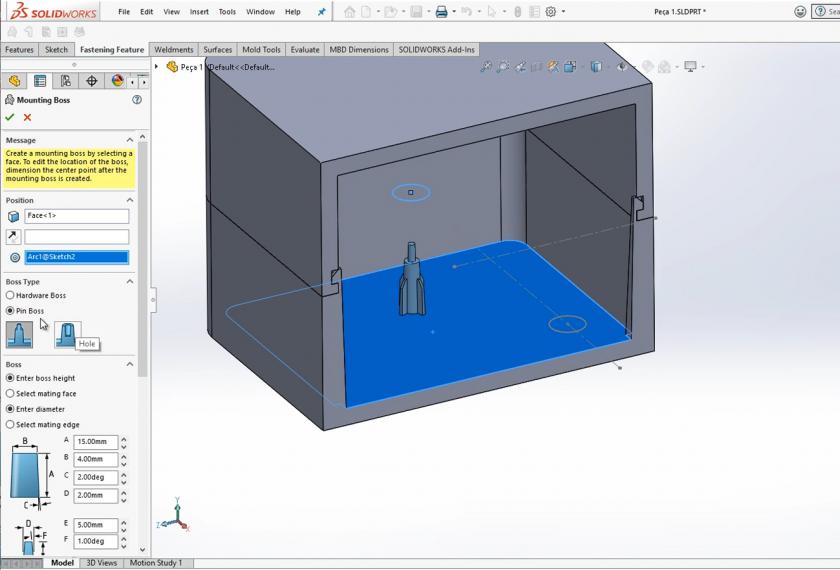The height and width of the screenshot is (570, 840).
Task: Switch to the Motion Study 1 tab
Action: (156, 563)
